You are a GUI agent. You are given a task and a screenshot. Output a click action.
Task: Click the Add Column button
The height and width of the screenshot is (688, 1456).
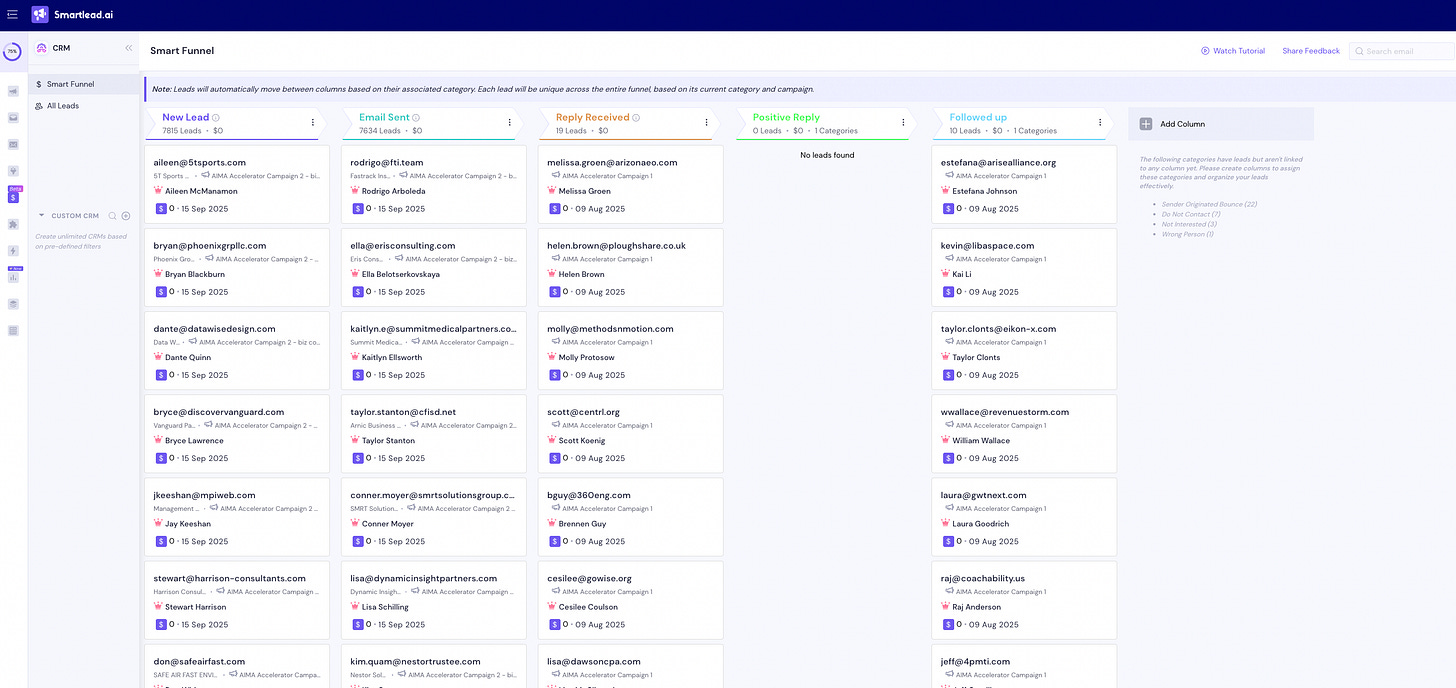[1221, 124]
